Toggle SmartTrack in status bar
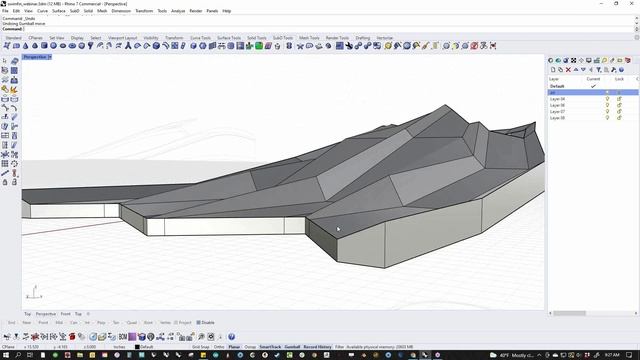The image size is (640, 360). tap(270, 347)
